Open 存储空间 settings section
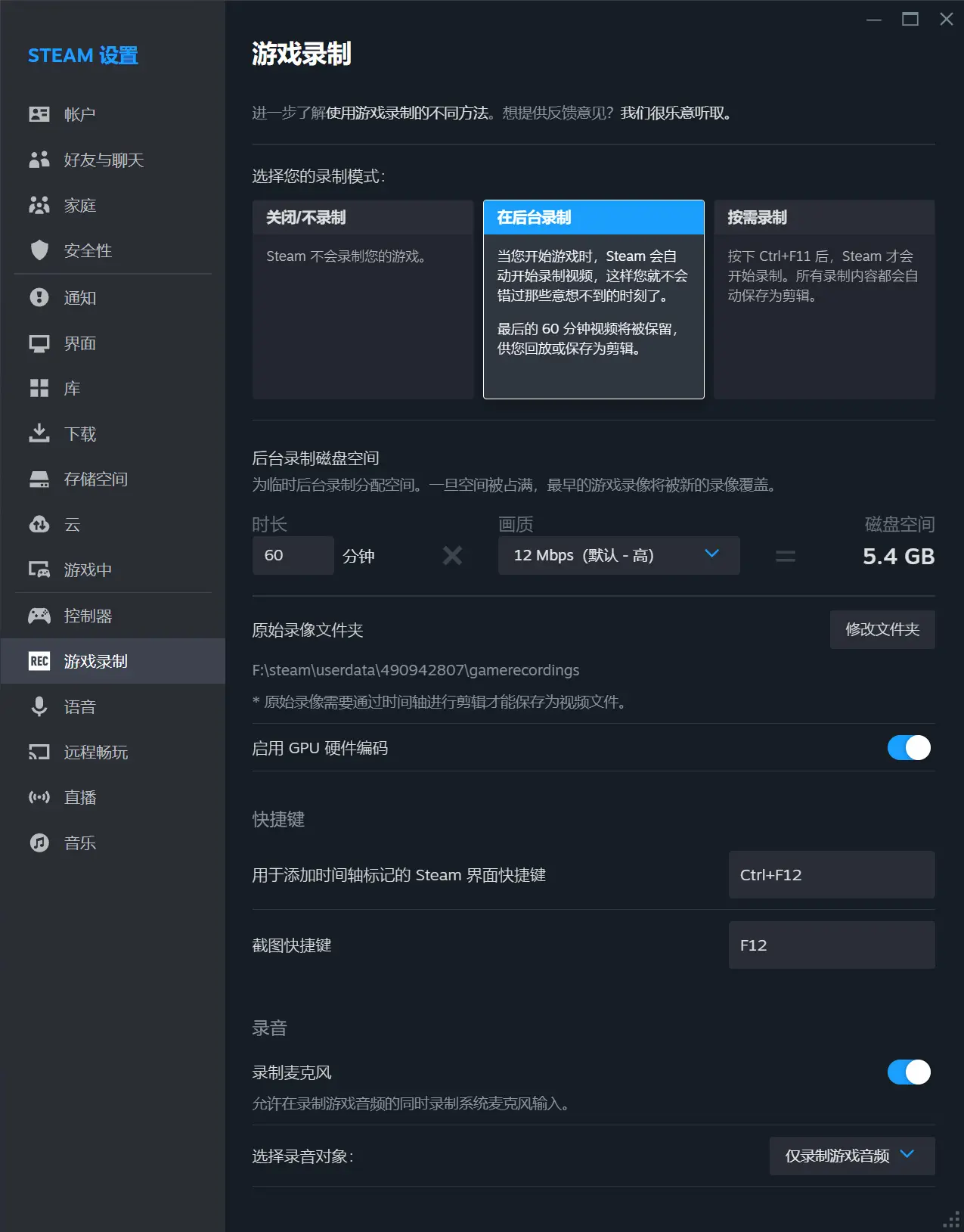The width and height of the screenshot is (964, 1232). coord(113,479)
